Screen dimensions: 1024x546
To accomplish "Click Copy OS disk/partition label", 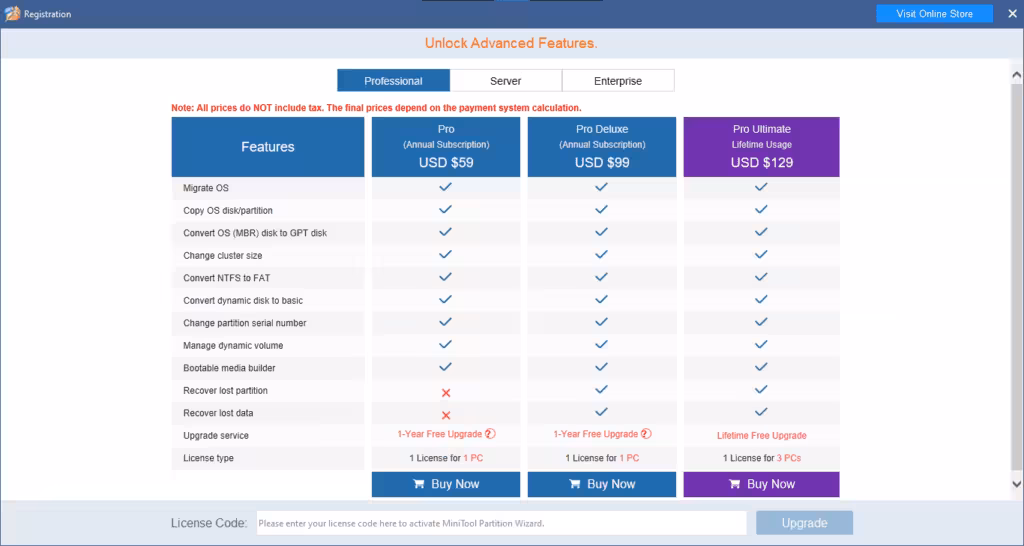I will click(x=228, y=211).
